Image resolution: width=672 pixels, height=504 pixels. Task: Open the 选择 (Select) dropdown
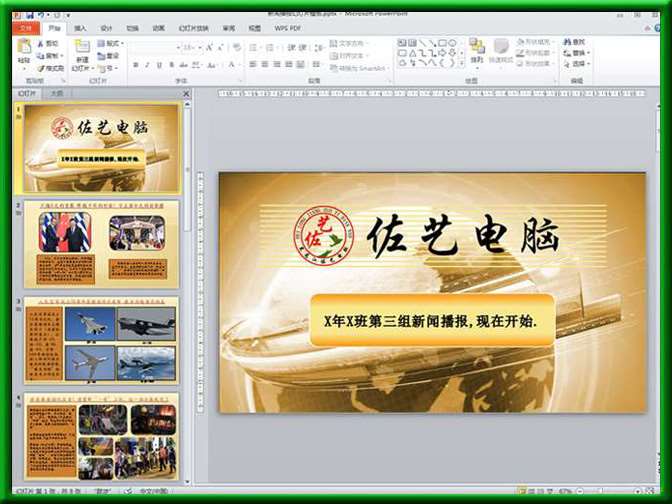577,64
